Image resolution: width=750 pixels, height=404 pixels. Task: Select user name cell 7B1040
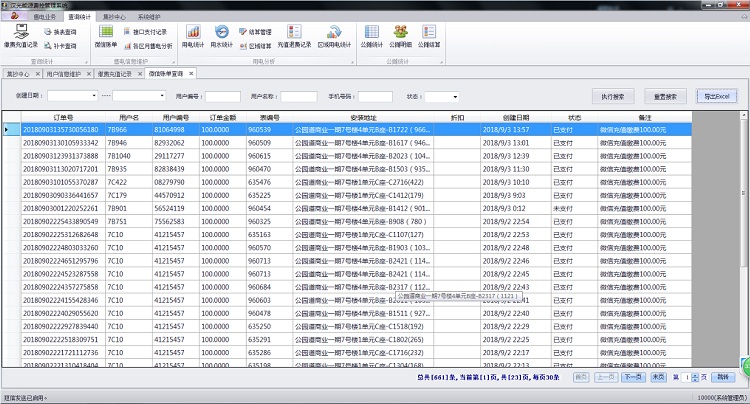129,156
